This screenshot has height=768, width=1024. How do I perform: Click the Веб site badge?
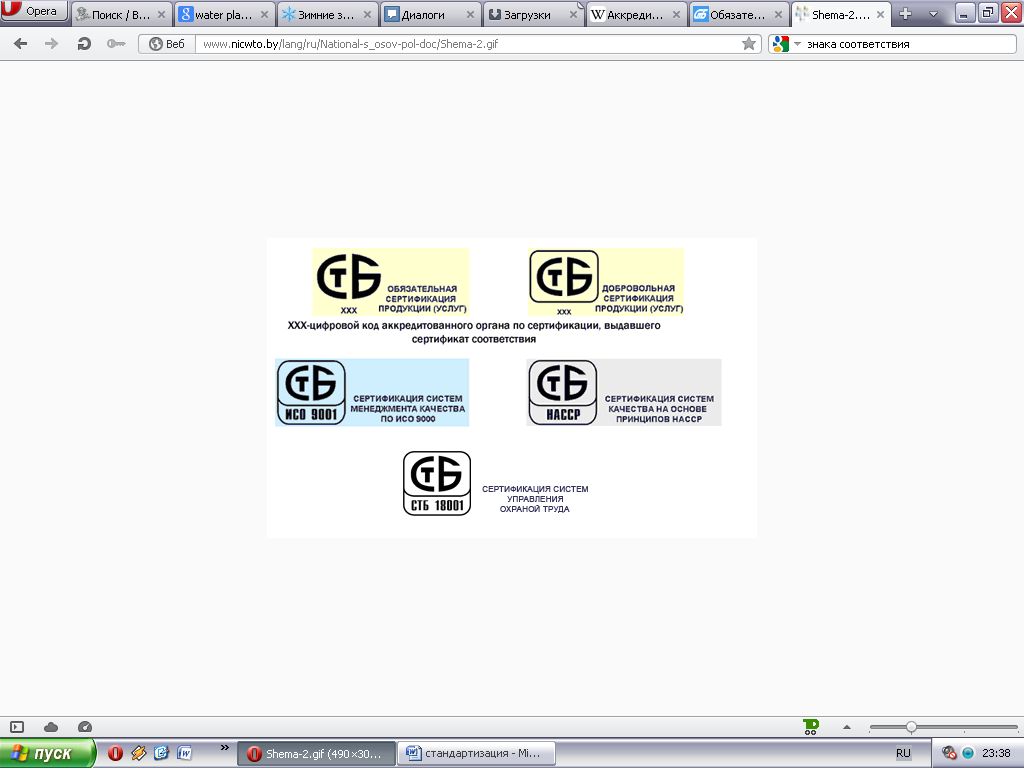click(167, 44)
